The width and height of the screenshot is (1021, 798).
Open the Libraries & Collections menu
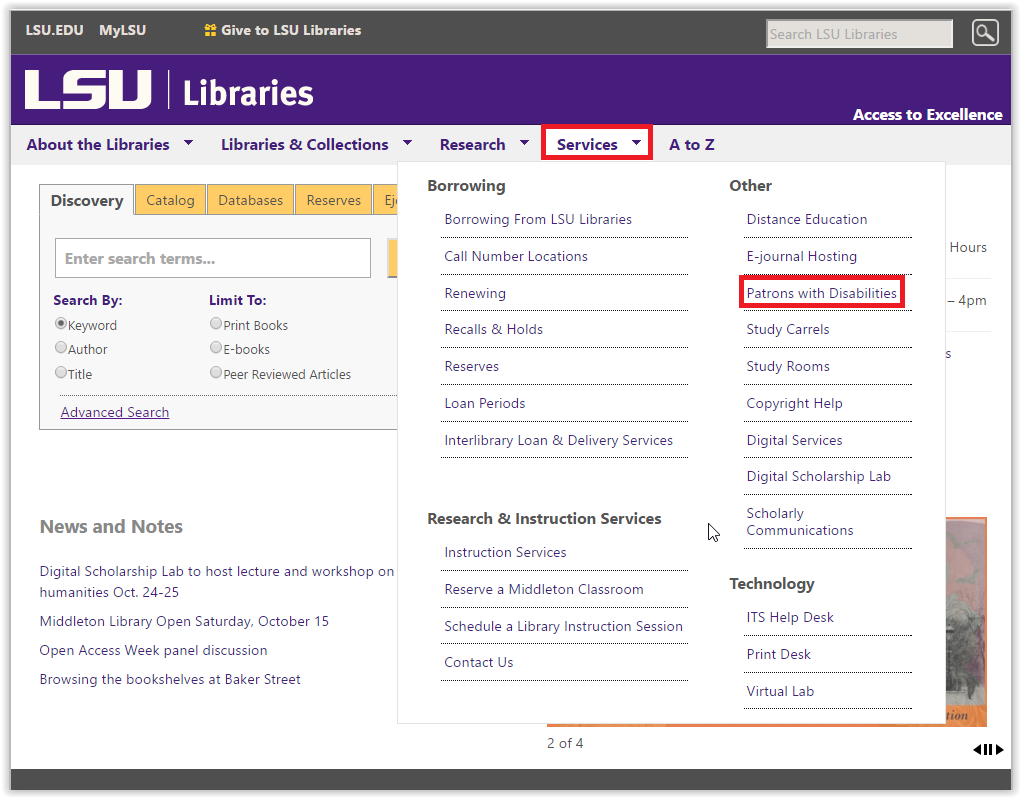tap(305, 144)
